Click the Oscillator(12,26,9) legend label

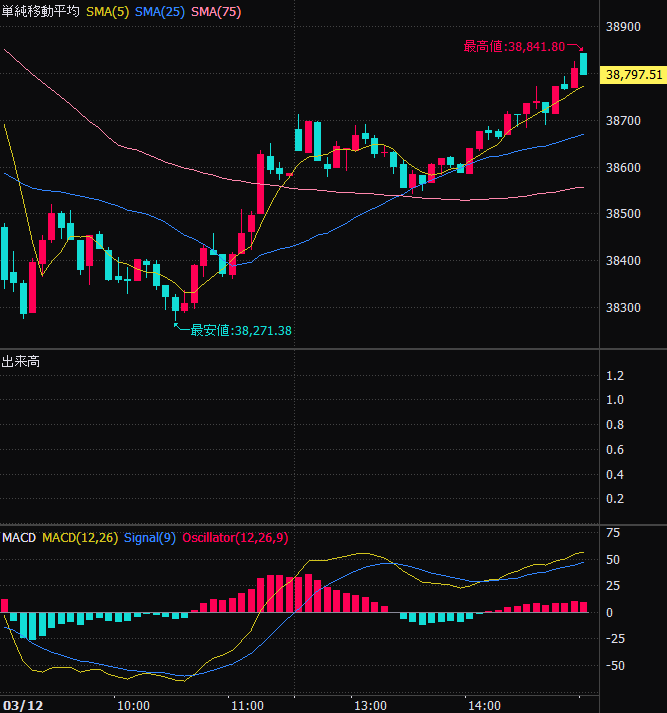pos(235,538)
